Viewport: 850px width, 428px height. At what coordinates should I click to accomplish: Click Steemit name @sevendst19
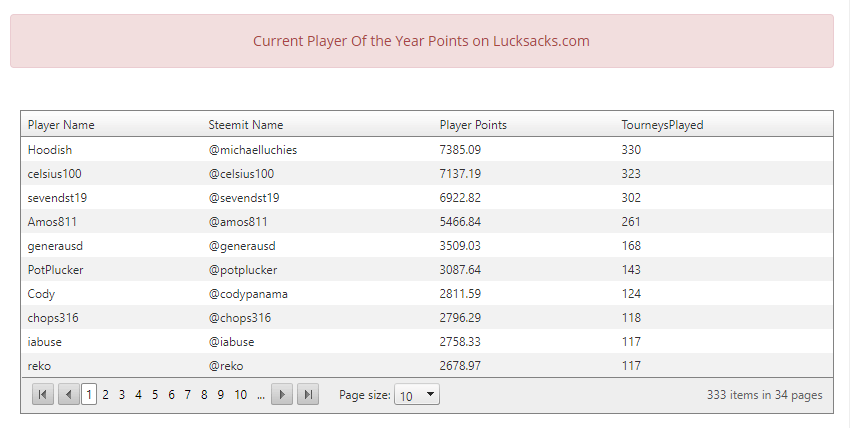[x=244, y=198]
